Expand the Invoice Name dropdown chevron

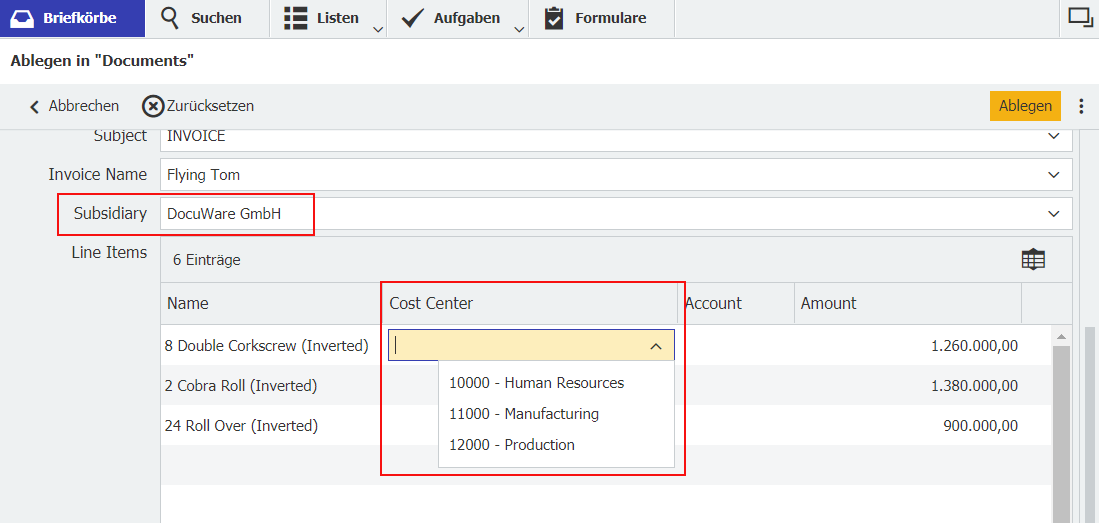tap(1054, 175)
